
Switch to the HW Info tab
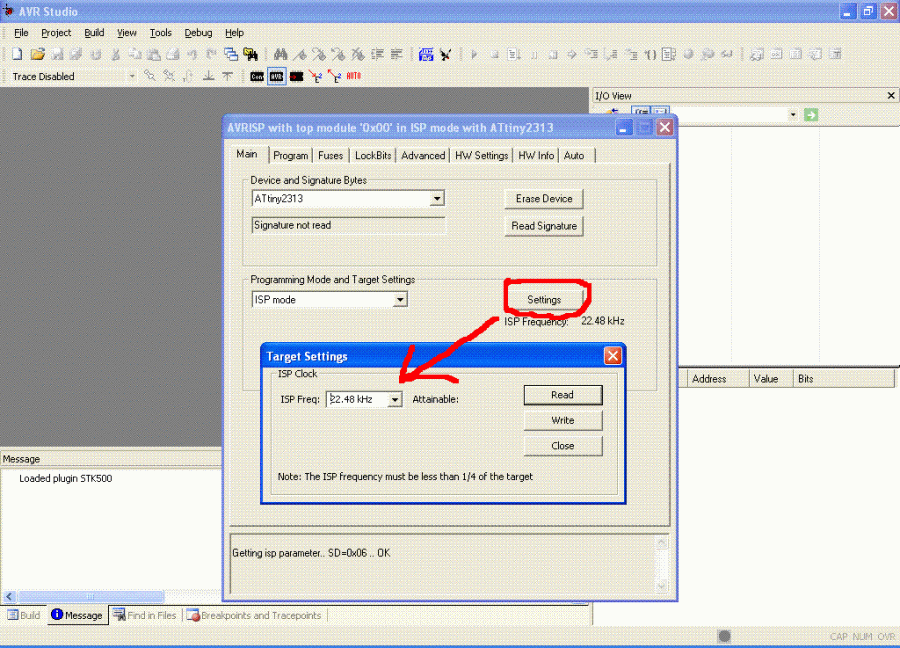point(536,156)
